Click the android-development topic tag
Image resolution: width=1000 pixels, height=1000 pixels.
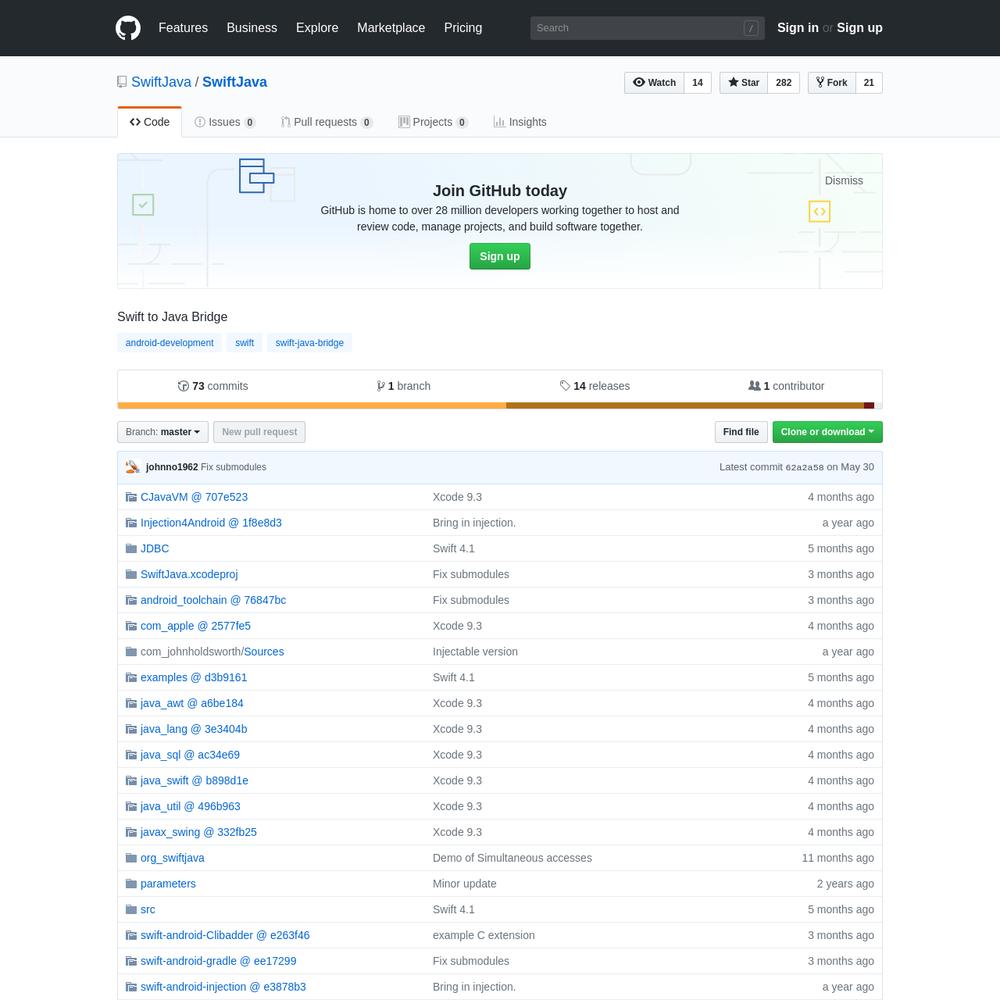170,342
